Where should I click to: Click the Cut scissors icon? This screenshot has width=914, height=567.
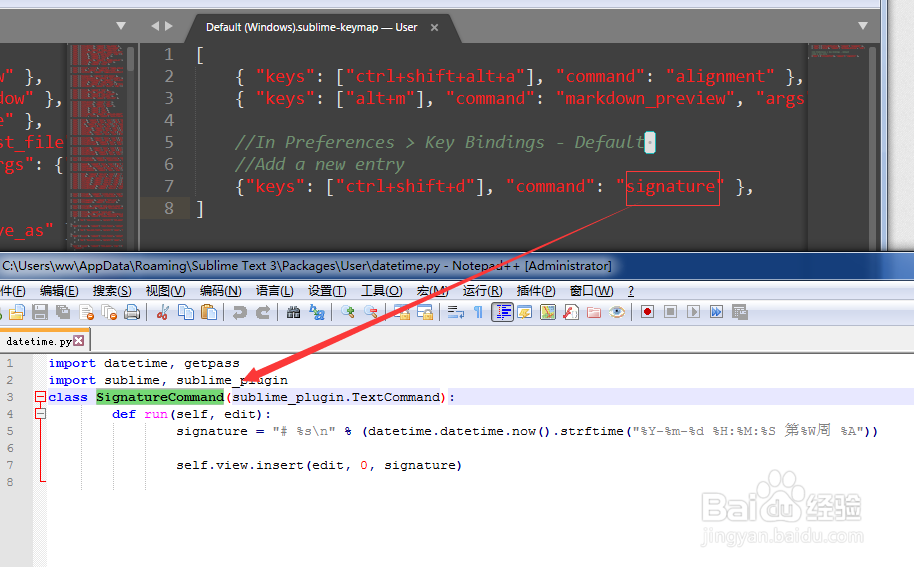tap(163, 312)
